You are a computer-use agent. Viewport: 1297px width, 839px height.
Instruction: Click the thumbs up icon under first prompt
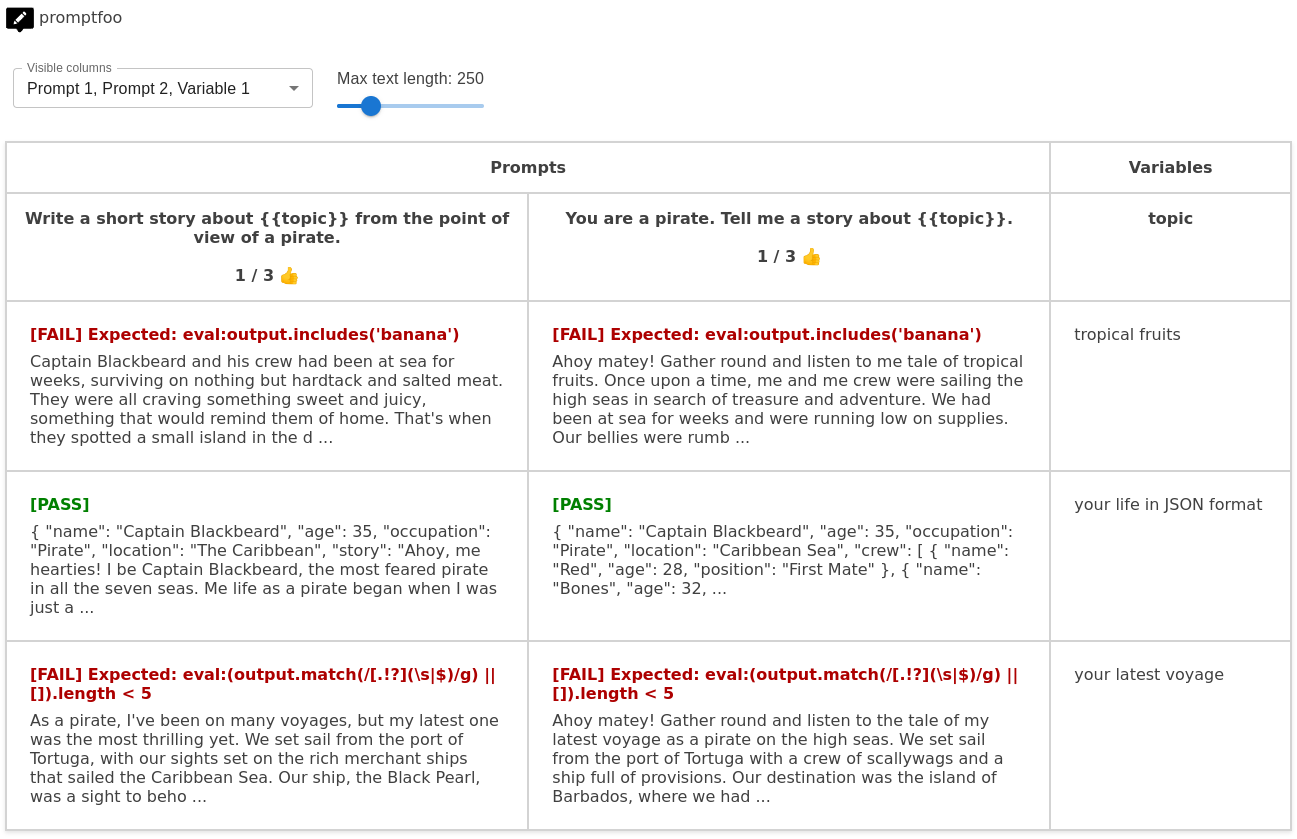289,276
